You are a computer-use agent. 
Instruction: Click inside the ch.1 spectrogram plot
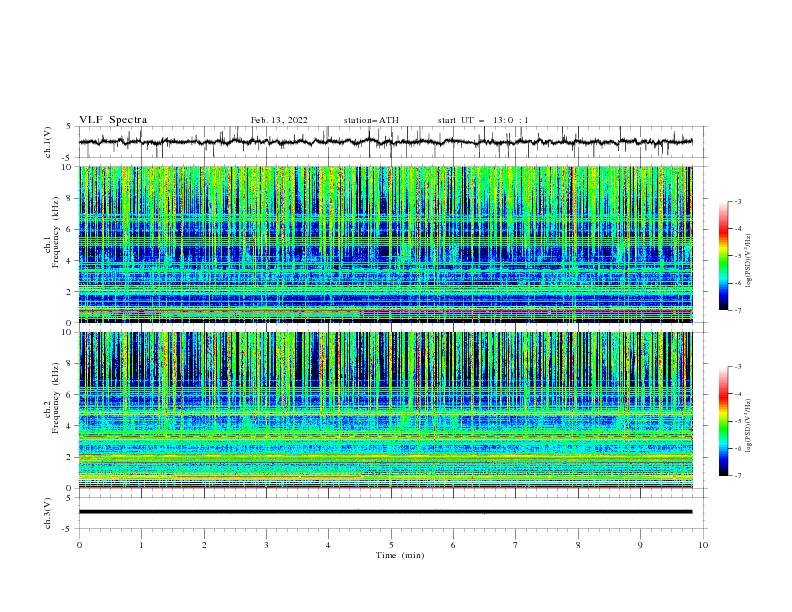[385, 244]
